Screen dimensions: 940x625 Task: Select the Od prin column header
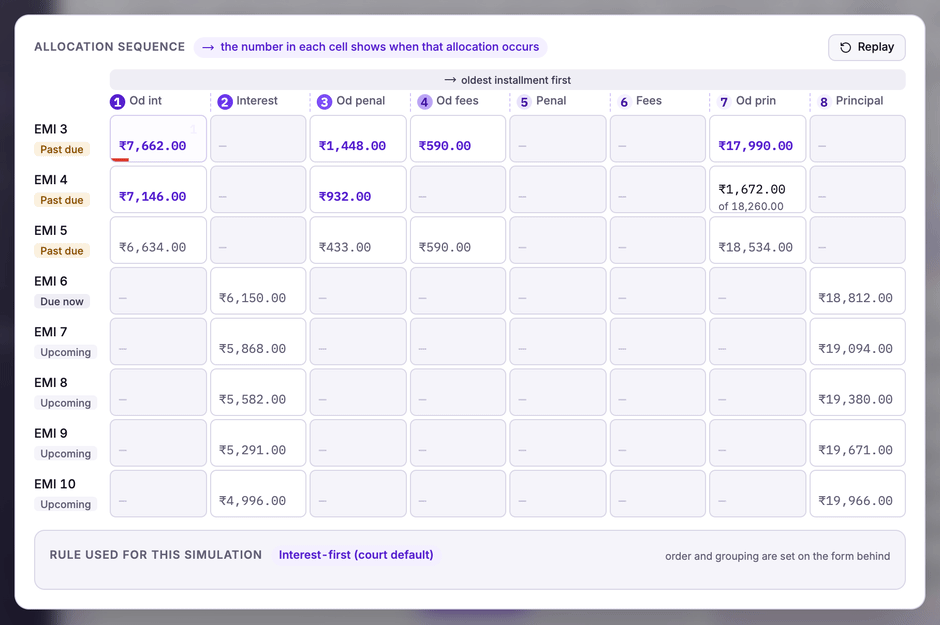756,101
